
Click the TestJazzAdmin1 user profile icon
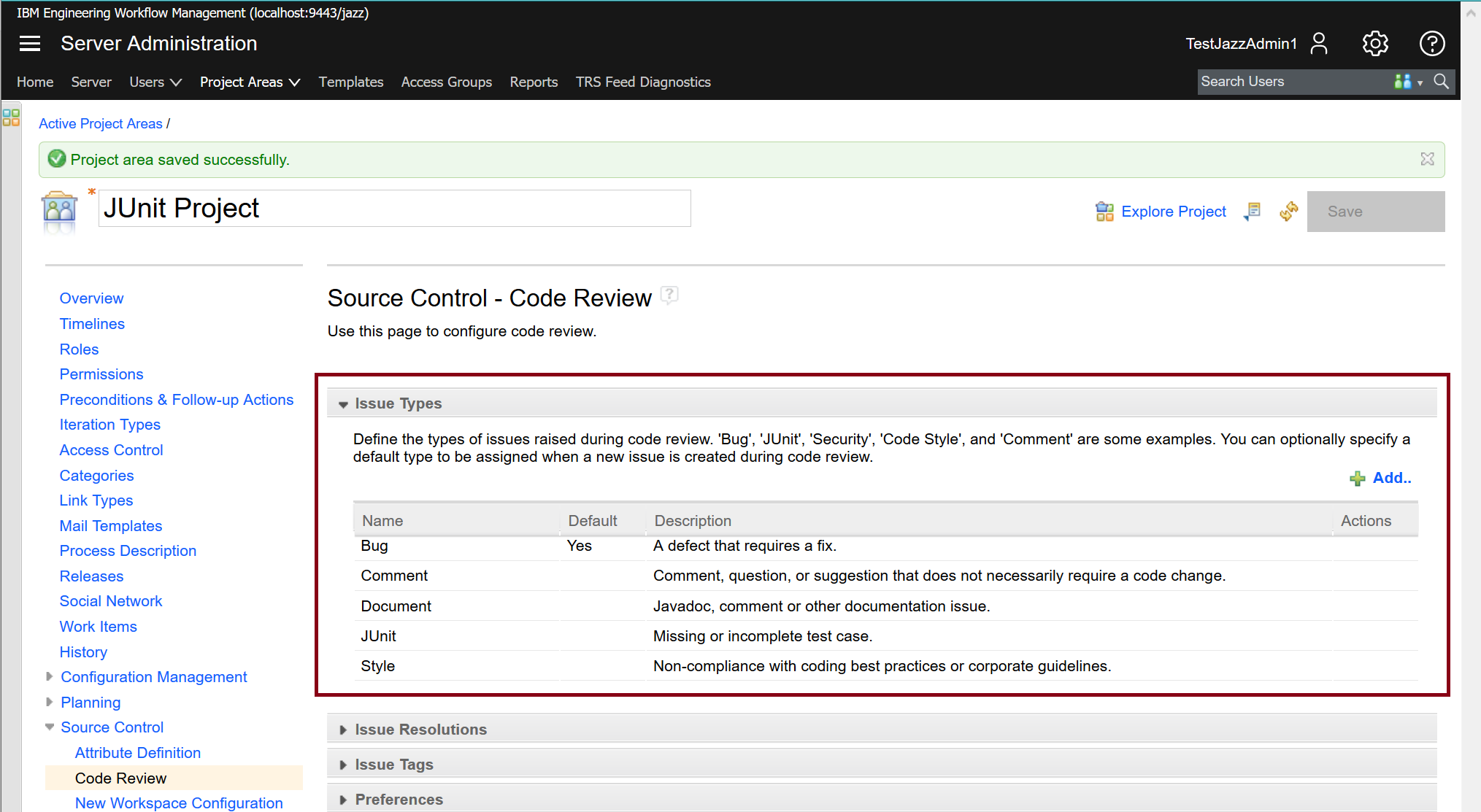click(1318, 44)
